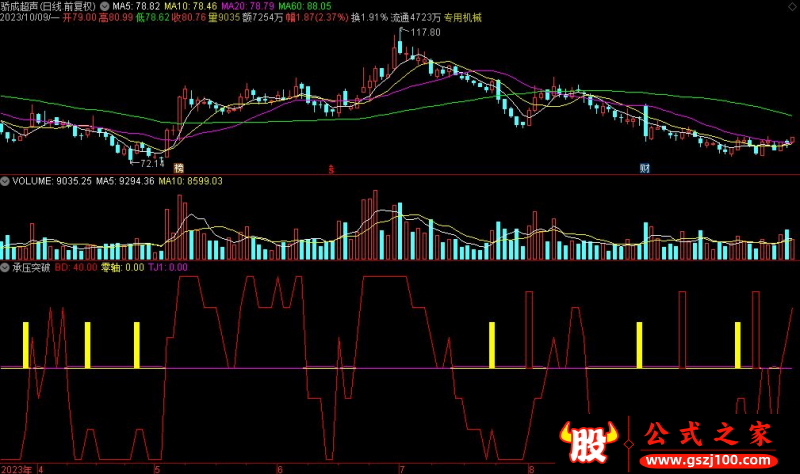The width and height of the screenshot is (800, 474).
Task: Select the 骄成超声(日线 前复权) title
Action: pyautogui.click(x=48, y=6)
